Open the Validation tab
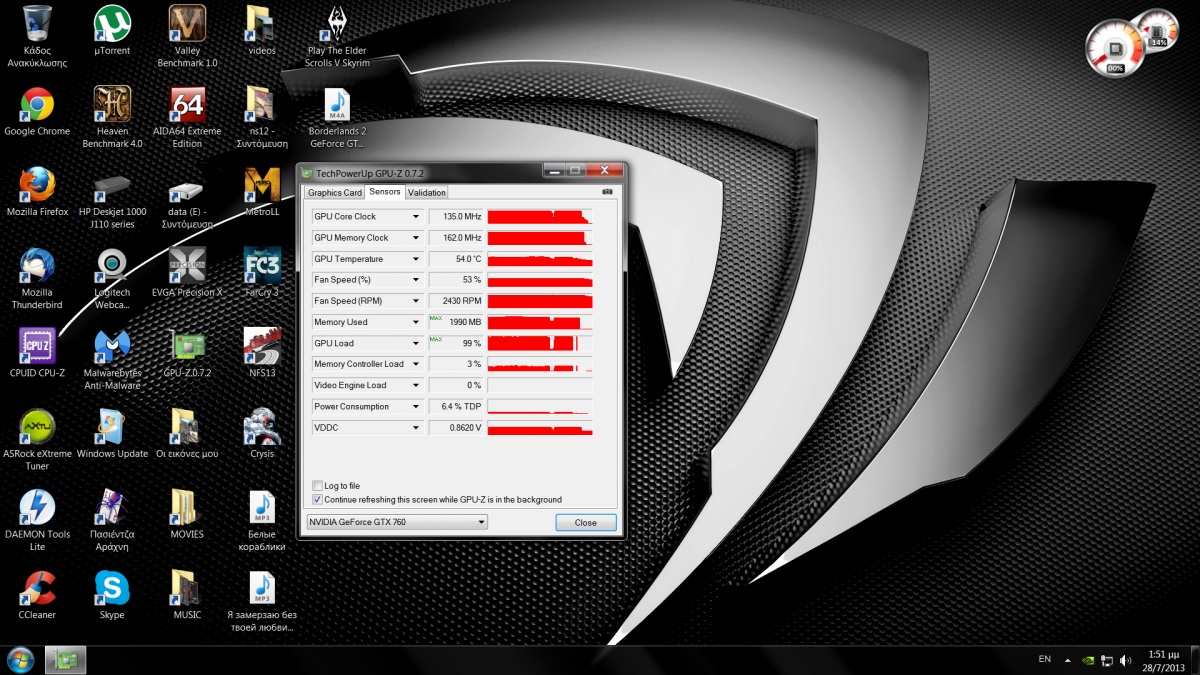 pyautogui.click(x=427, y=193)
